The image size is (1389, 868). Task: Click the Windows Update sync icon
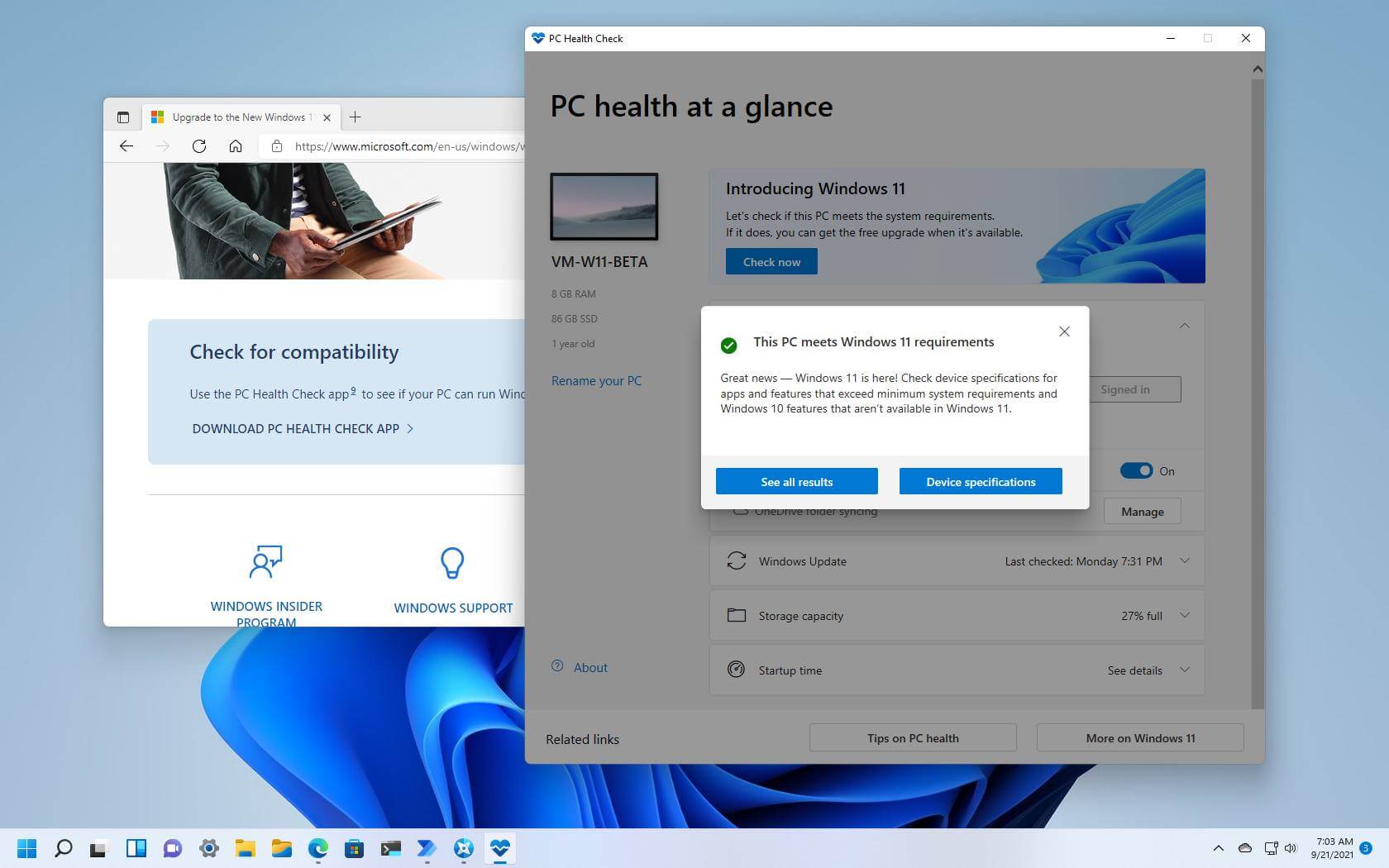pyautogui.click(x=736, y=560)
